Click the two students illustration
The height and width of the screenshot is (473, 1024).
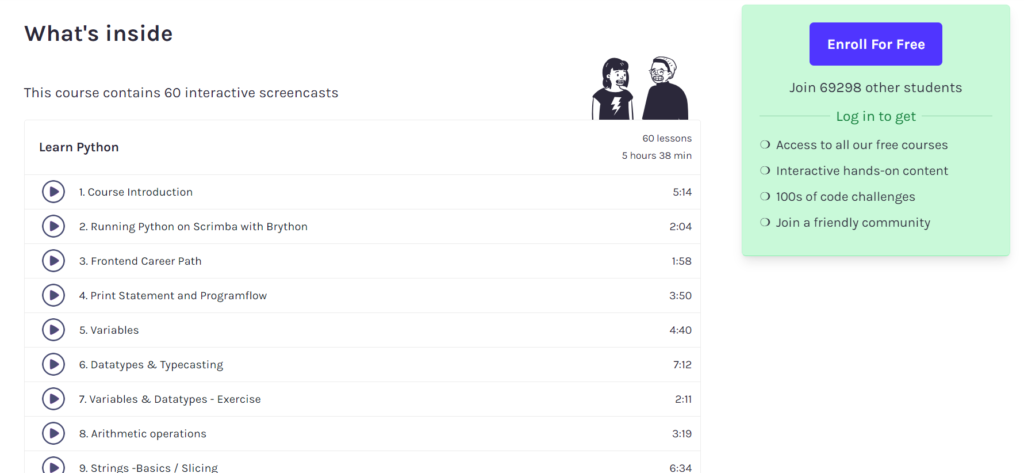[640, 88]
